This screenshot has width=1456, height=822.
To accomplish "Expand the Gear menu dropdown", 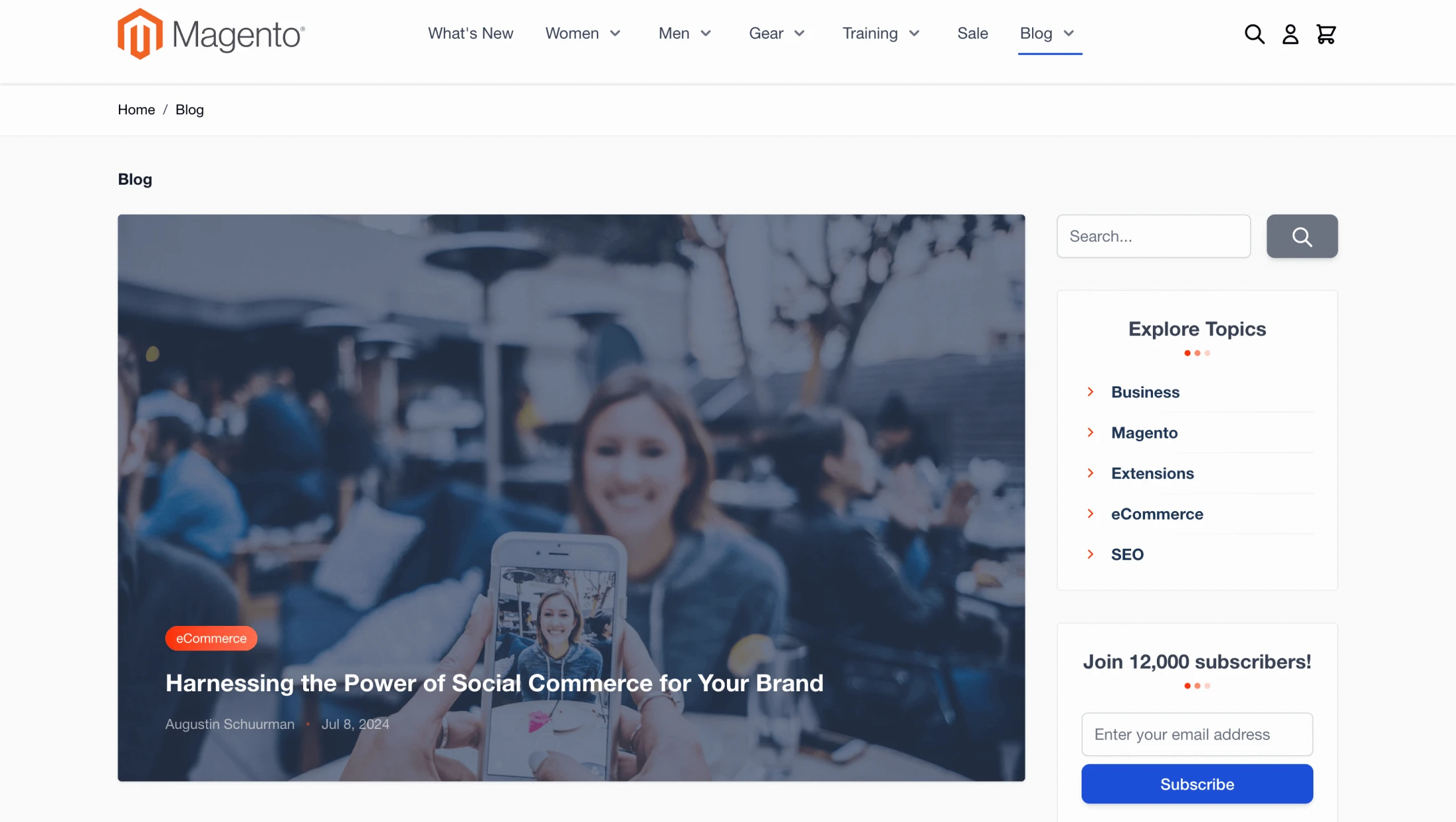I will coord(800,34).
